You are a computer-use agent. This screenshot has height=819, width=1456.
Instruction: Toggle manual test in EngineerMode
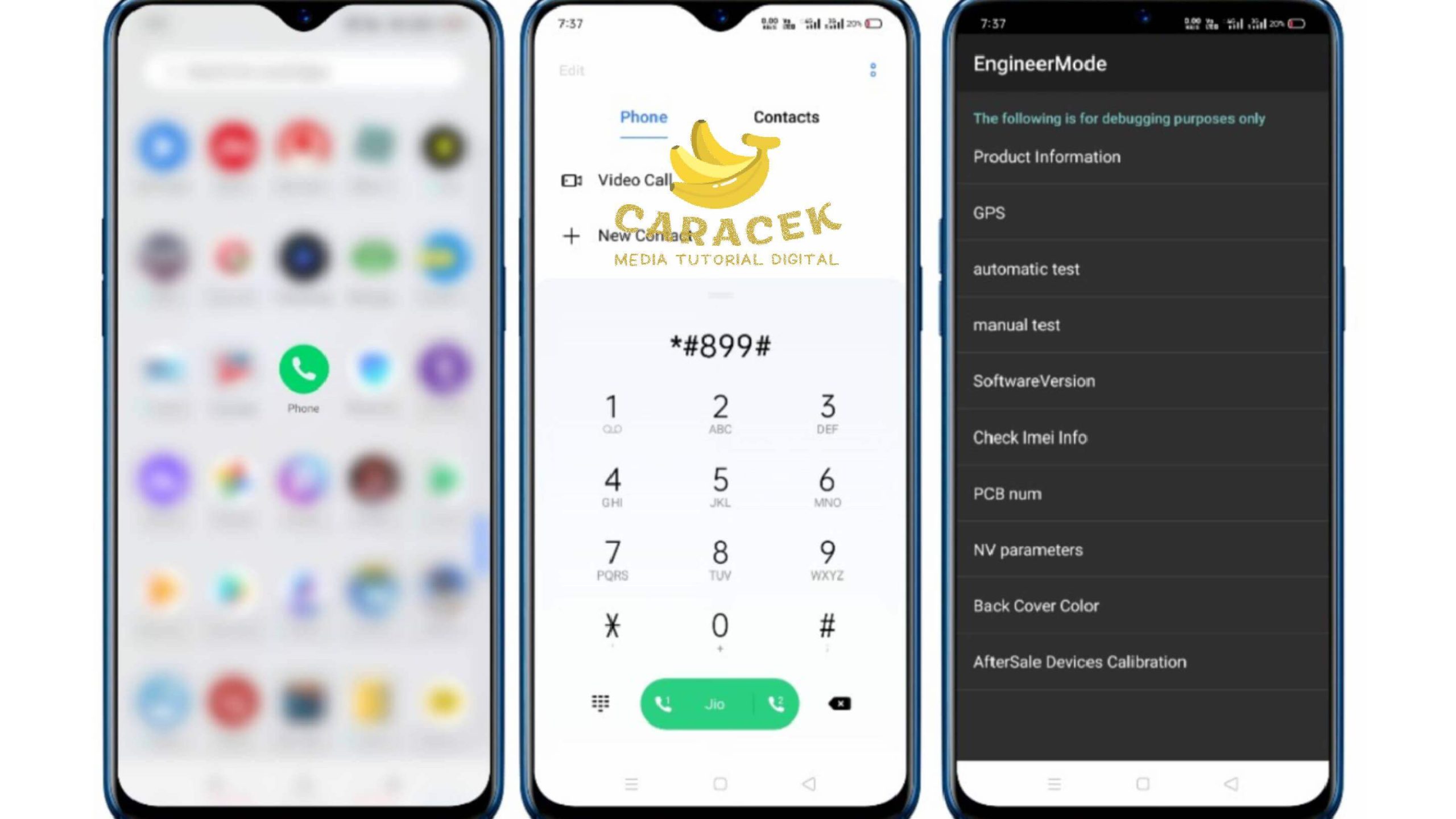point(1017,325)
